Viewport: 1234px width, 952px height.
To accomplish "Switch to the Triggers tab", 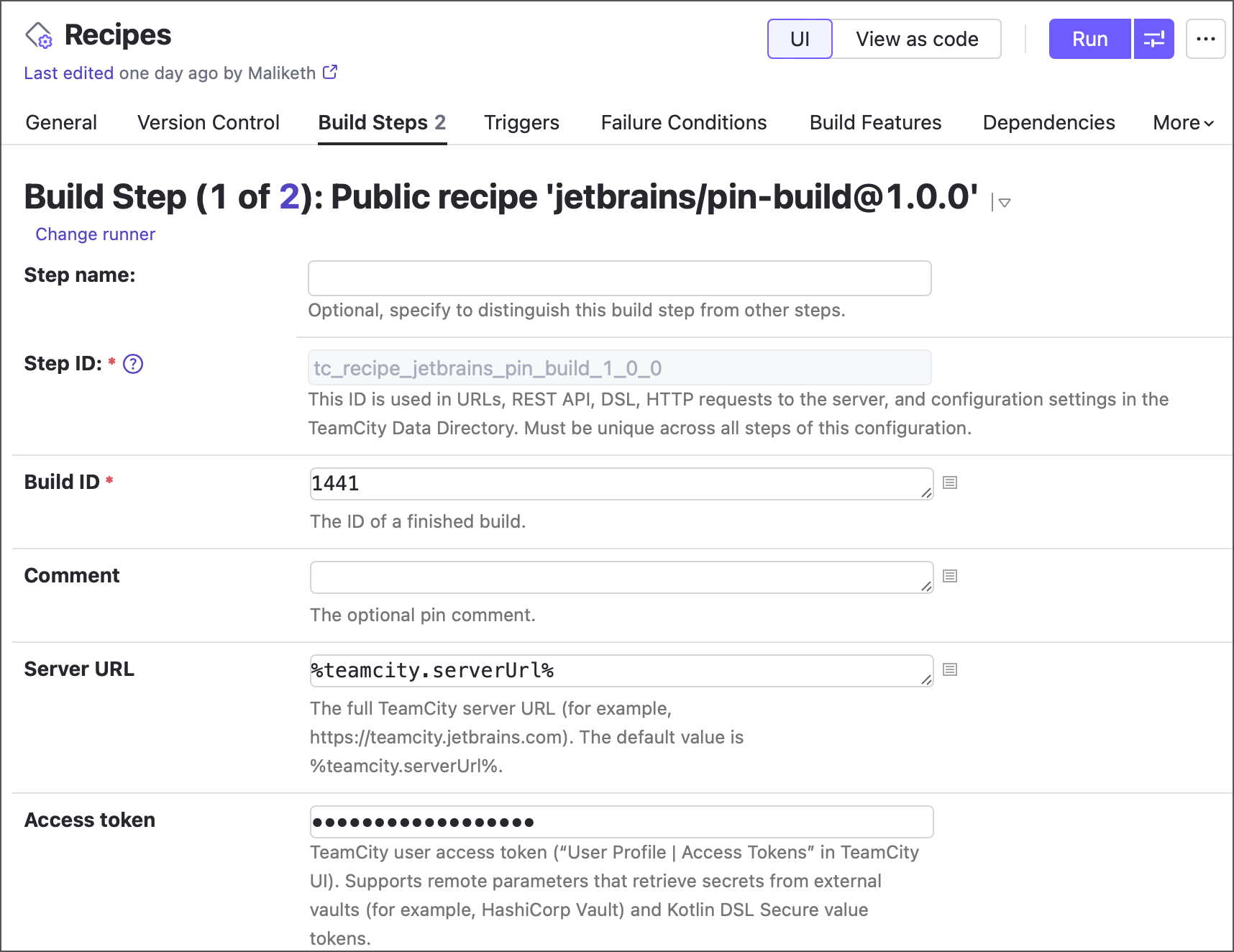I will [x=521, y=122].
